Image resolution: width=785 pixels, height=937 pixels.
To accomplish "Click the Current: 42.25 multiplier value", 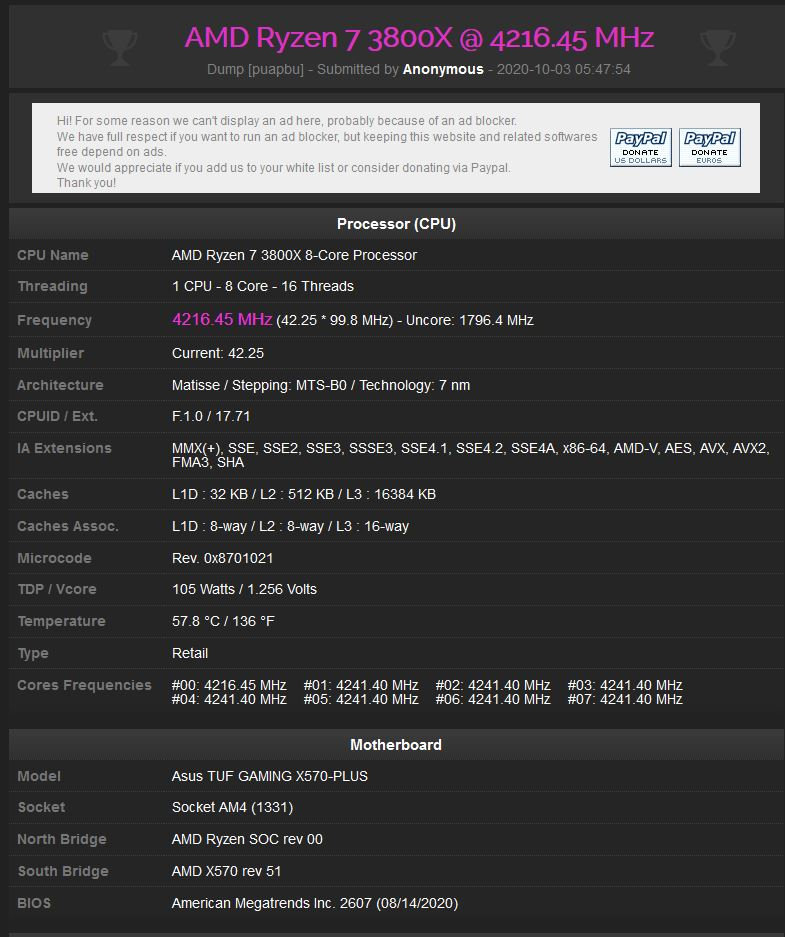I will click(x=218, y=353).
